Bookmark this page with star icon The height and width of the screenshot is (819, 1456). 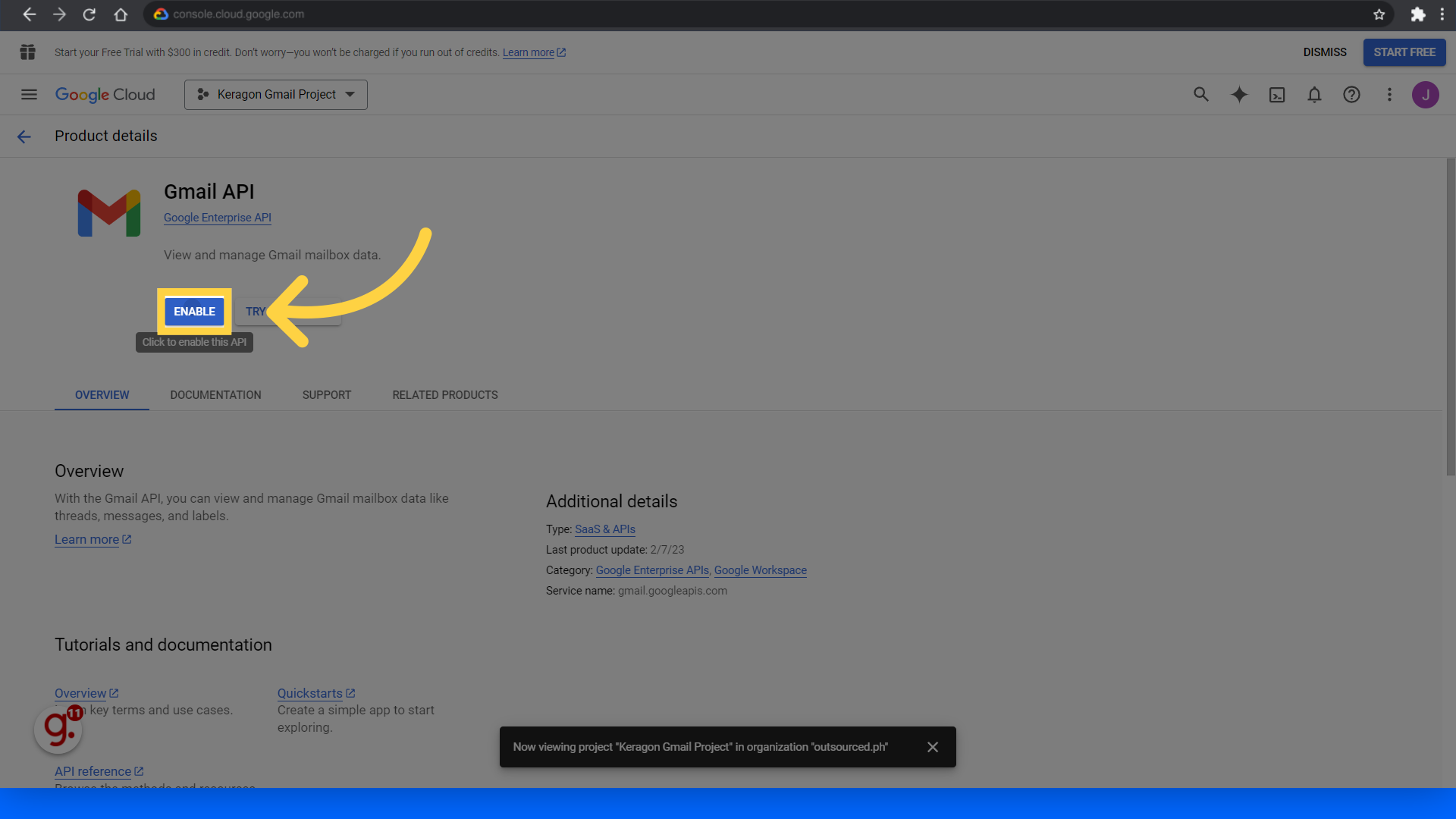pyautogui.click(x=1379, y=14)
